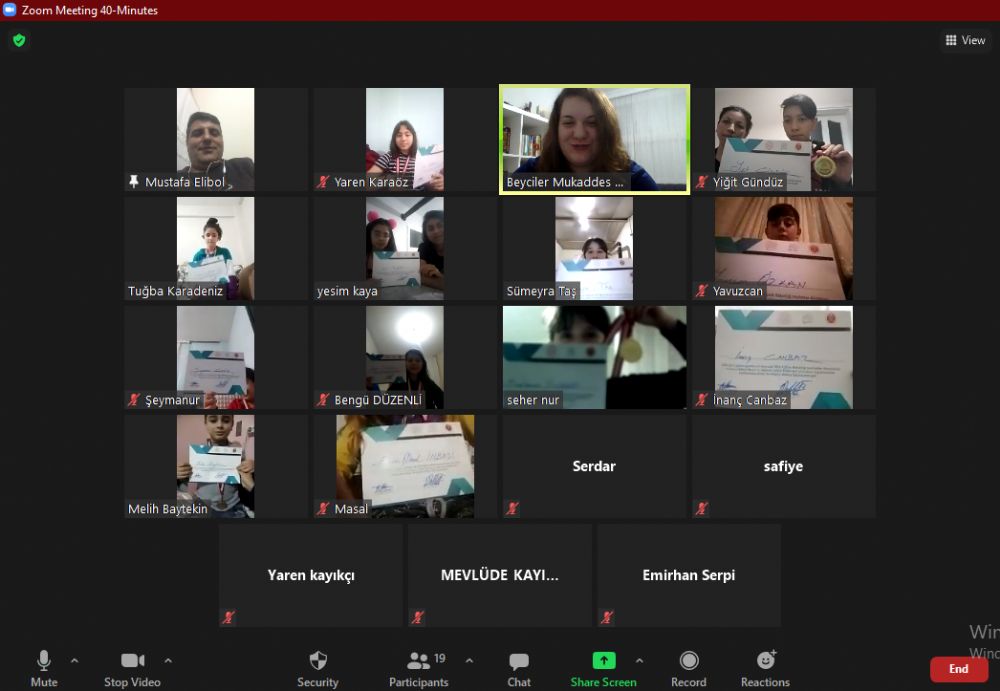Select Sümeyra Taş's video tile
This screenshot has width=1000, height=691.
click(x=594, y=248)
